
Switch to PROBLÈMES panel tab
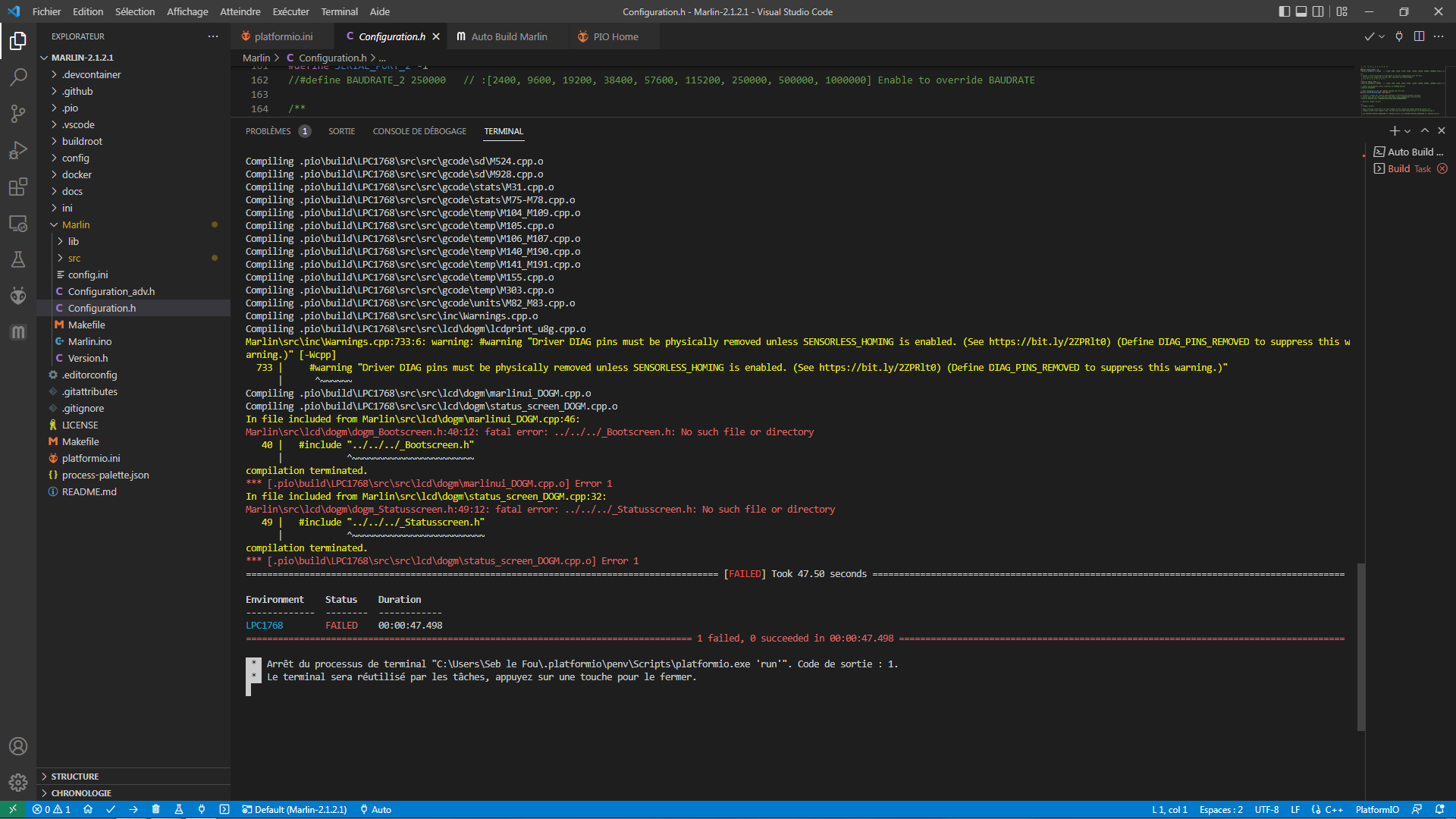tap(278, 131)
